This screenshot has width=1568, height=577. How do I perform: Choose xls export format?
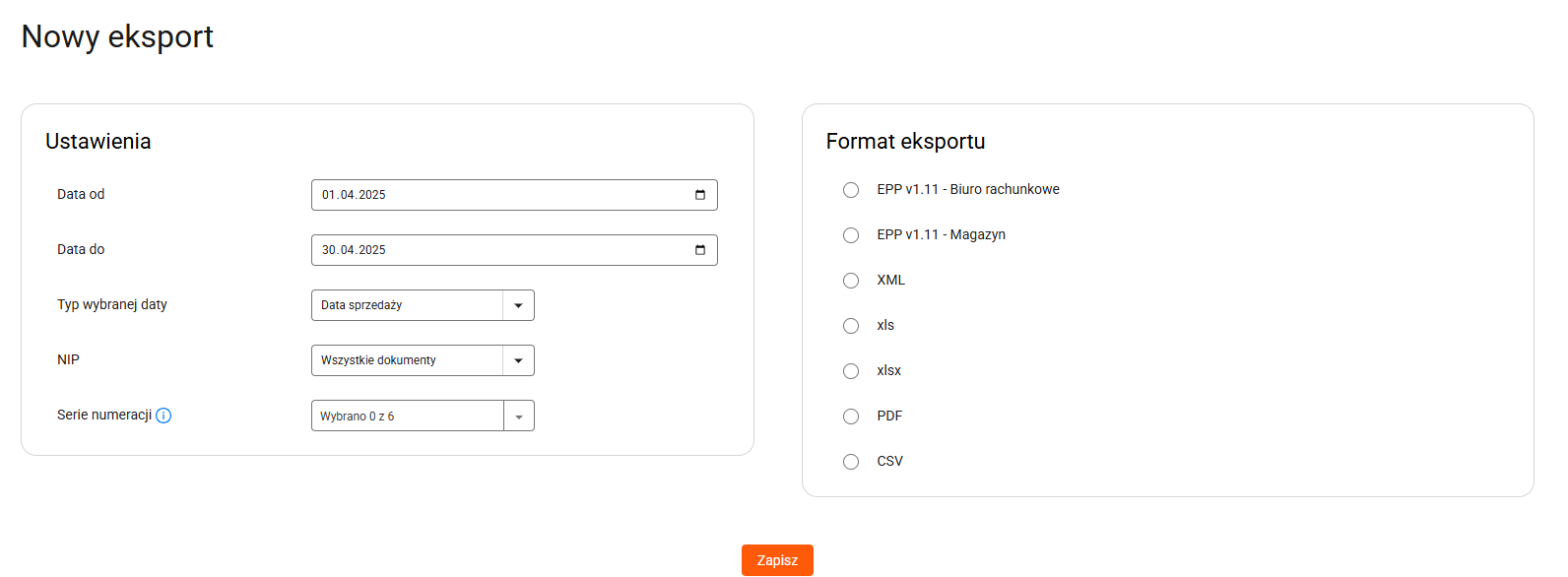tap(851, 326)
